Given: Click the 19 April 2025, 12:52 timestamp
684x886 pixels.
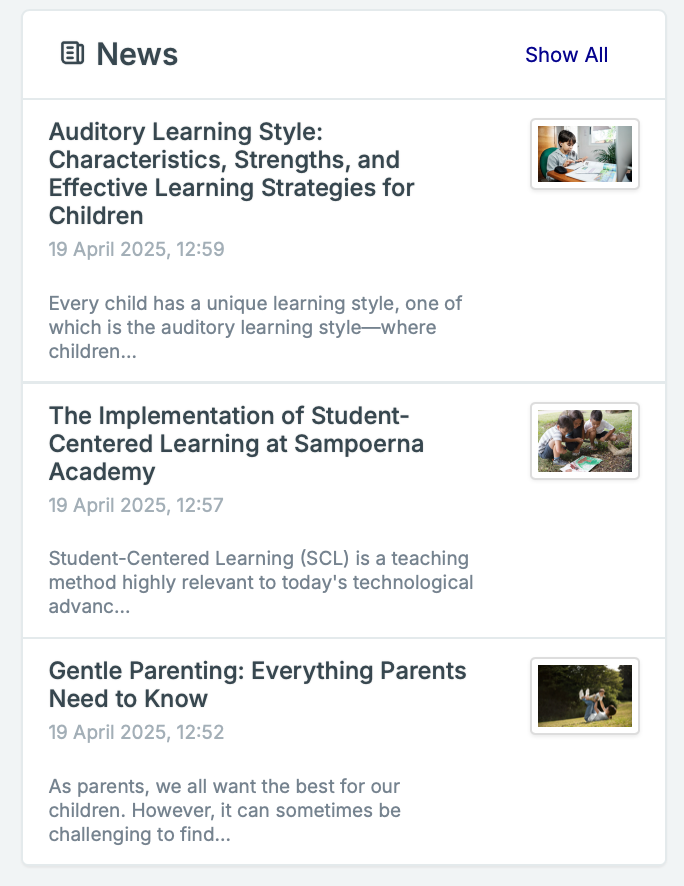Looking at the screenshot, I should point(136,732).
